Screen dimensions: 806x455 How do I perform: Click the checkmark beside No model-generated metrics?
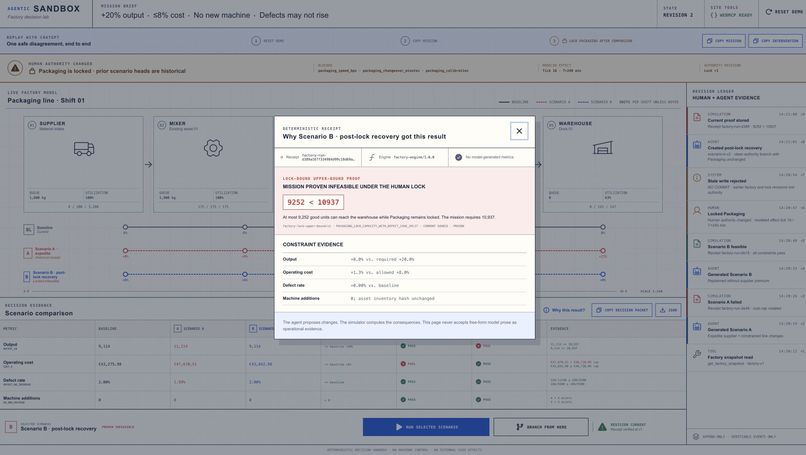[x=458, y=157]
